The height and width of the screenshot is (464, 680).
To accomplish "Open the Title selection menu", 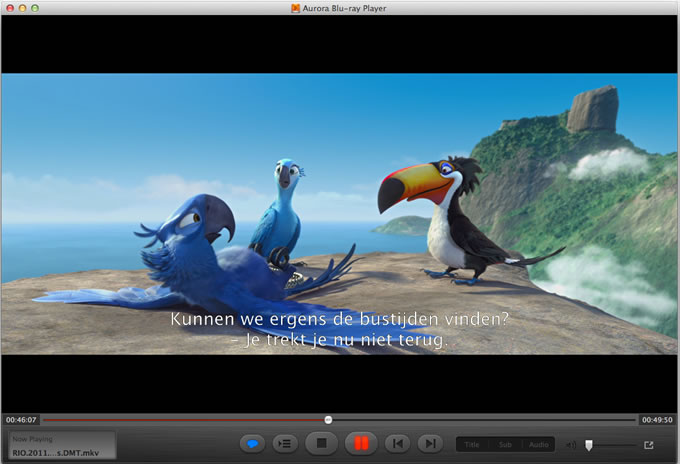I will coord(472,445).
